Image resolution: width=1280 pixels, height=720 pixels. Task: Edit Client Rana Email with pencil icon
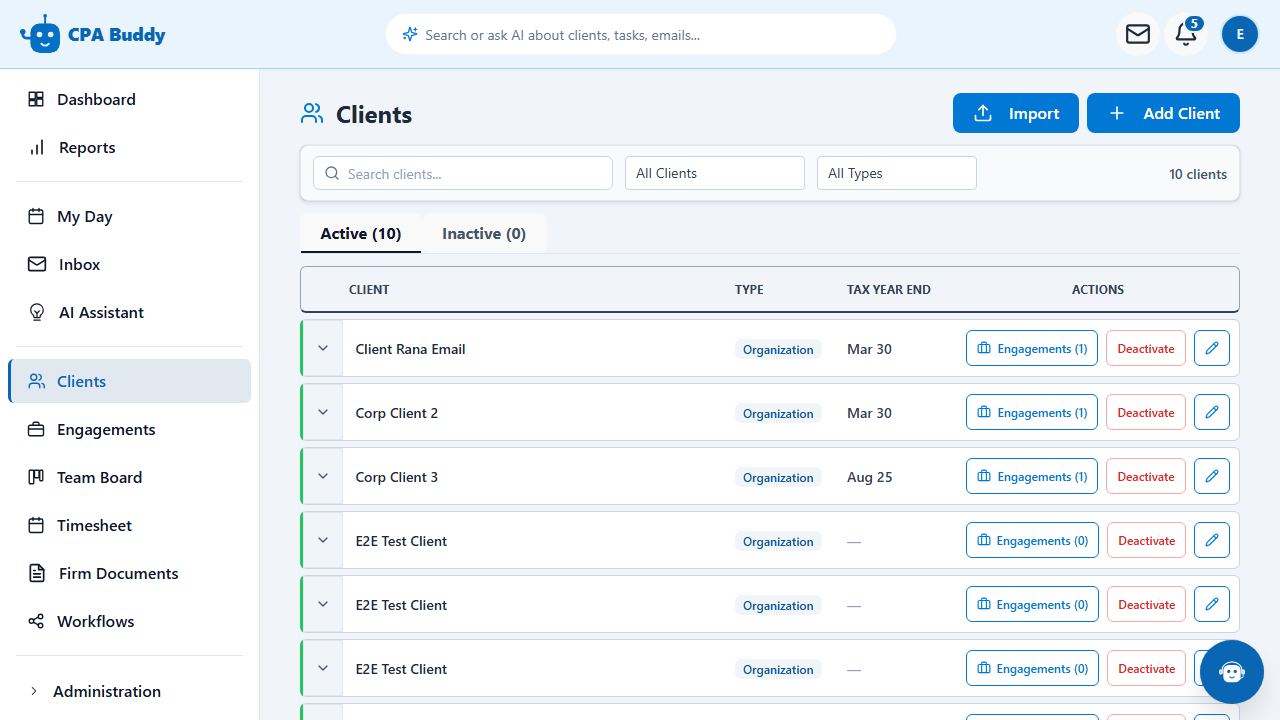tap(1212, 348)
